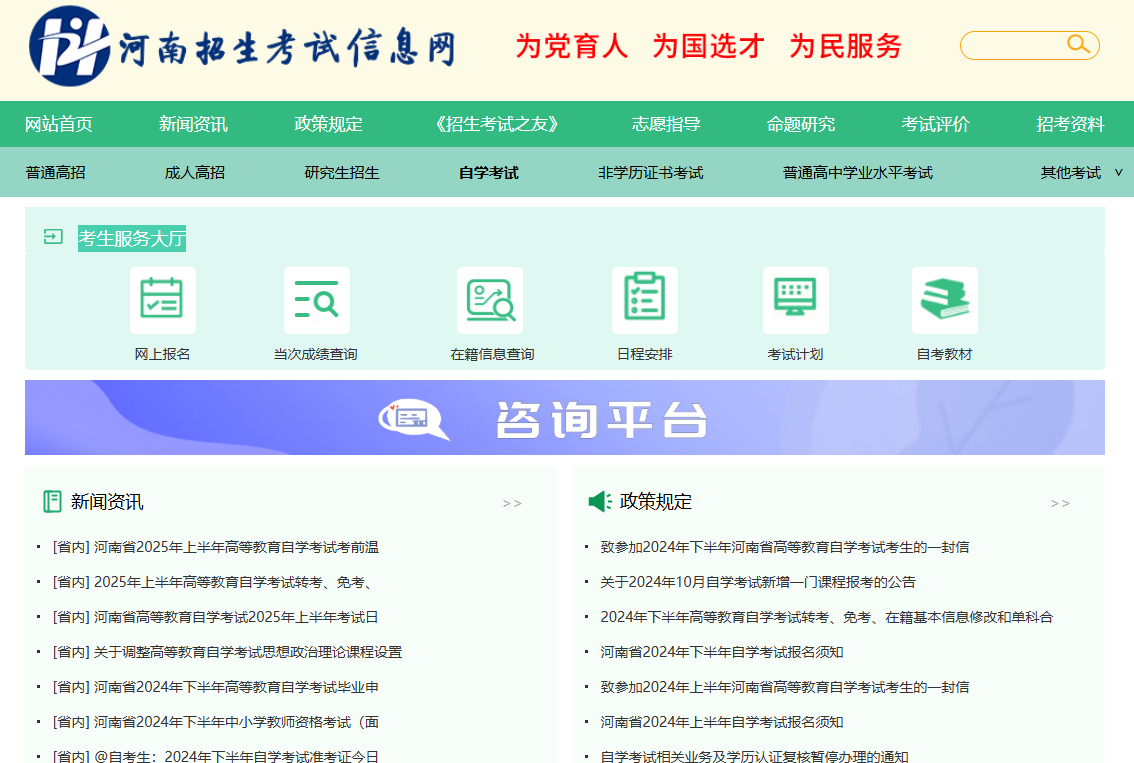This screenshot has width=1134, height=763.
Task: Click the news section >> more expander
Action: pos(512,503)
